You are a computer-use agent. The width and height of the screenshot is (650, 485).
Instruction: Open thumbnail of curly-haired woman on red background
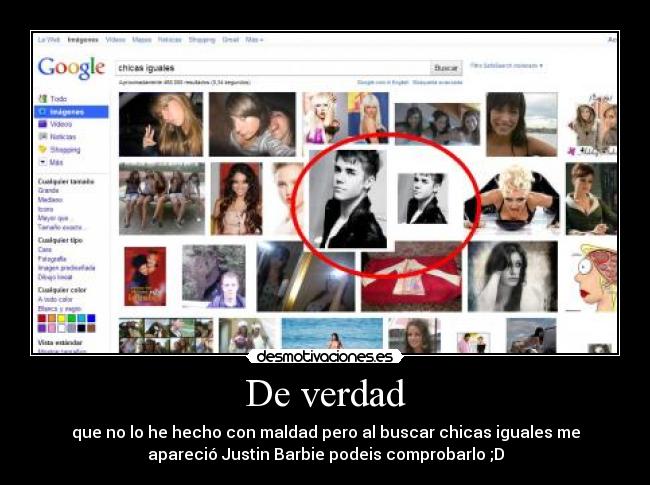click(237, 199)
